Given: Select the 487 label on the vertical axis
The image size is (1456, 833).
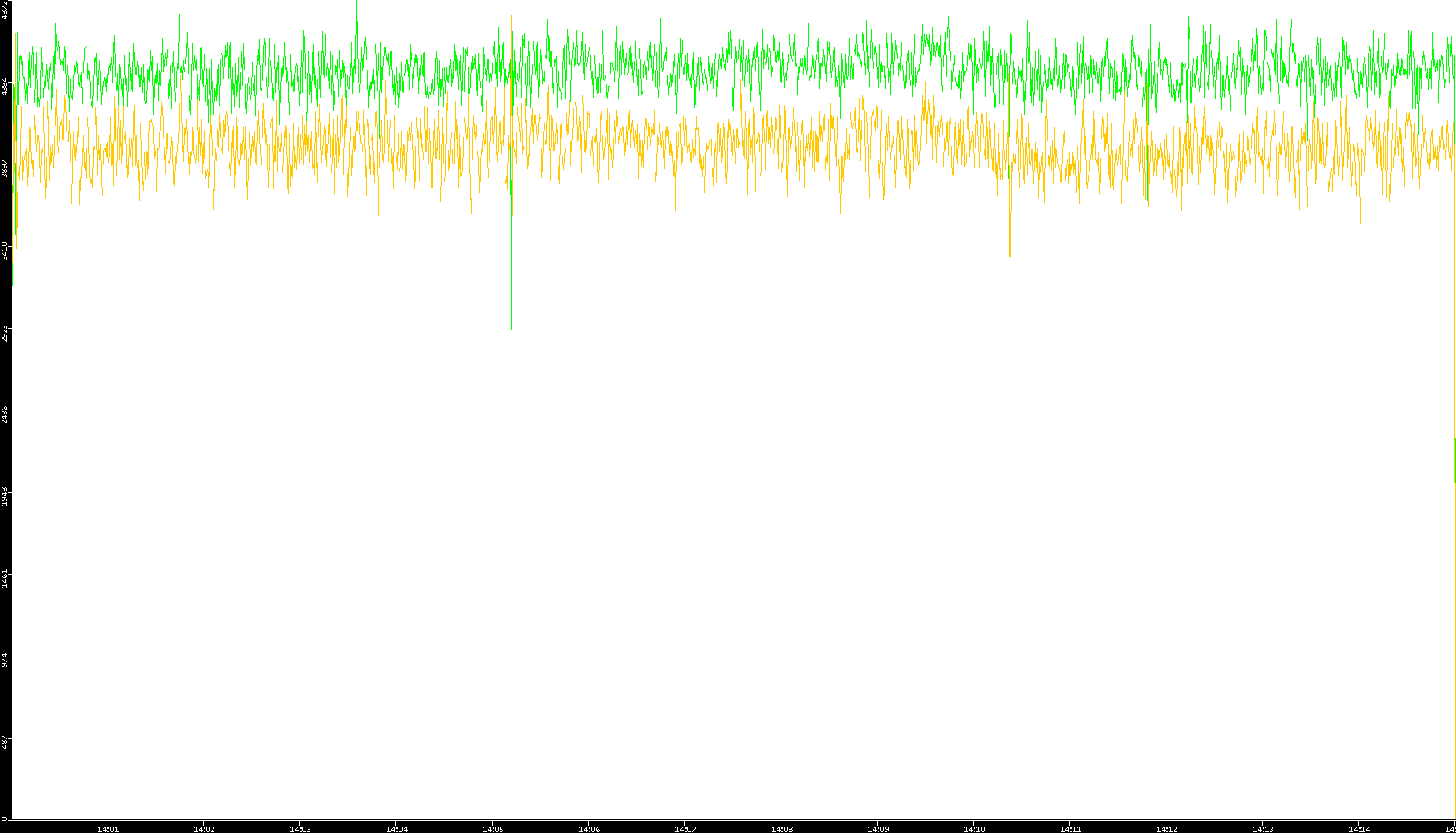Looking at the screenshot, I should click(5, 742).
